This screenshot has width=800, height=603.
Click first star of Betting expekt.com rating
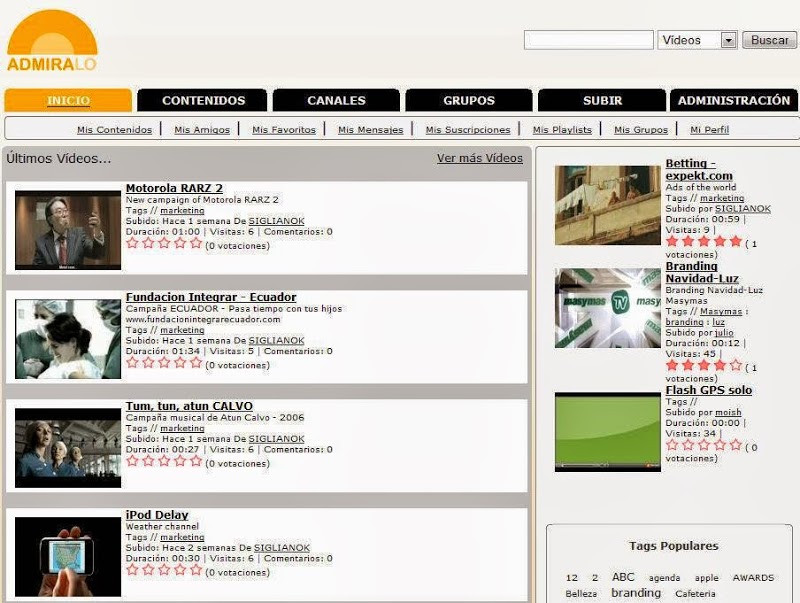672,241
